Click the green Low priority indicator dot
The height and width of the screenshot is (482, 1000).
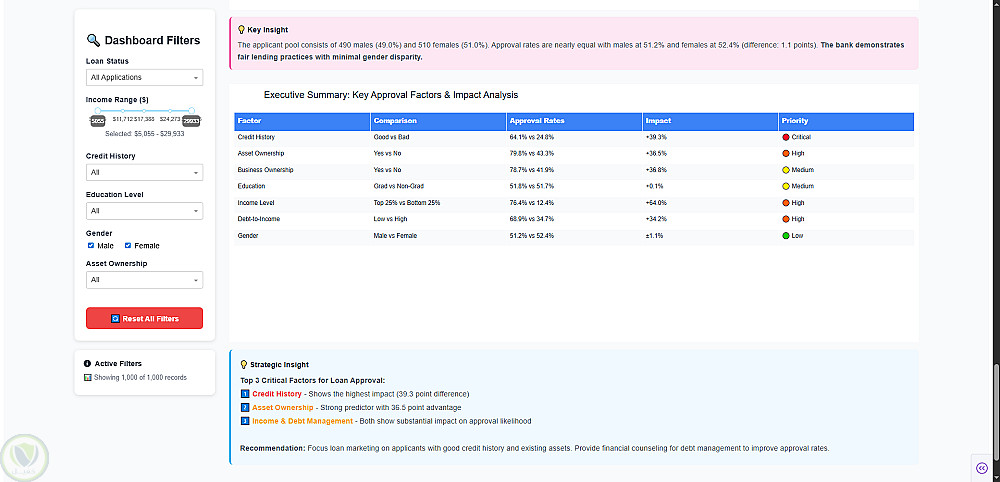[787, 236]
